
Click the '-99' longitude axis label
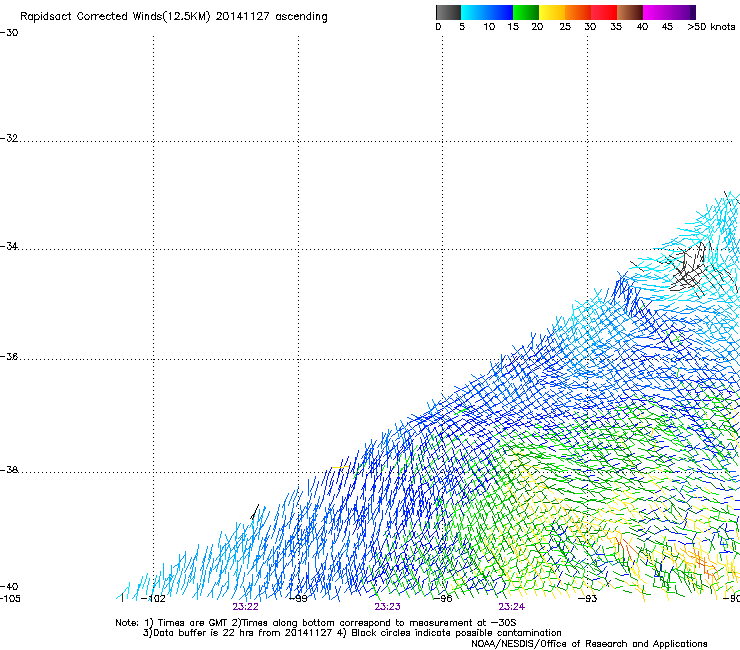(298, 599)
